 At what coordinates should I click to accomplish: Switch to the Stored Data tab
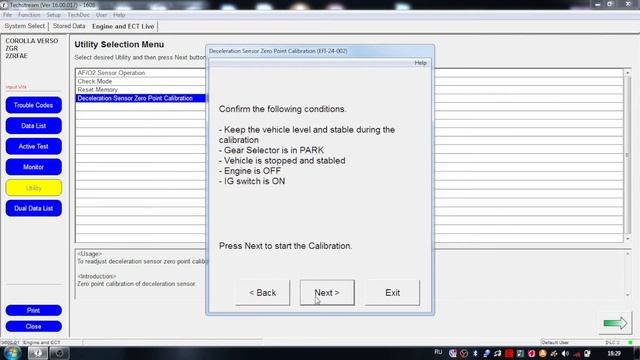coord(69,26)
